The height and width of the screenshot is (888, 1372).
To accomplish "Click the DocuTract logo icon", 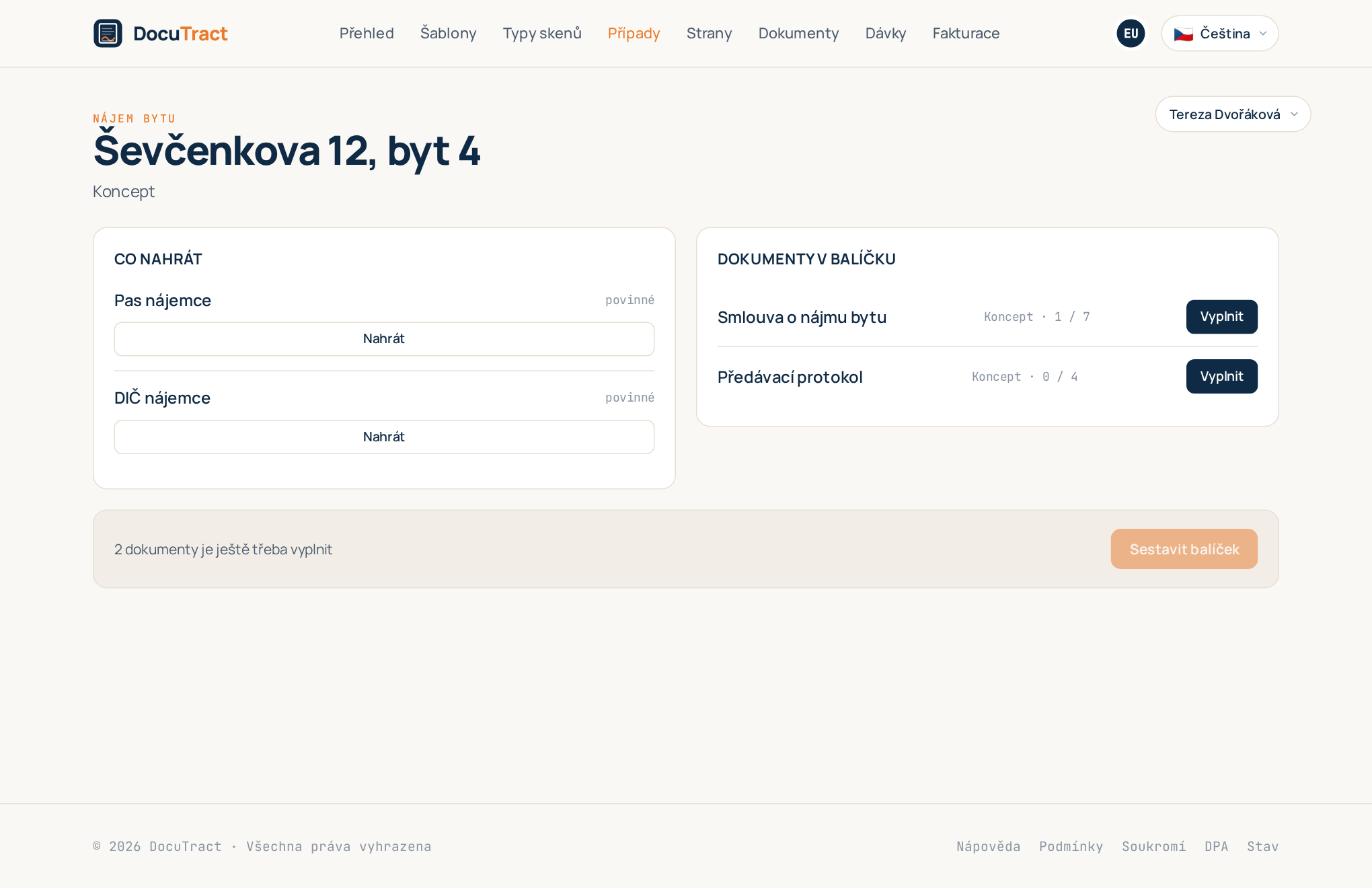I will 108,33.
